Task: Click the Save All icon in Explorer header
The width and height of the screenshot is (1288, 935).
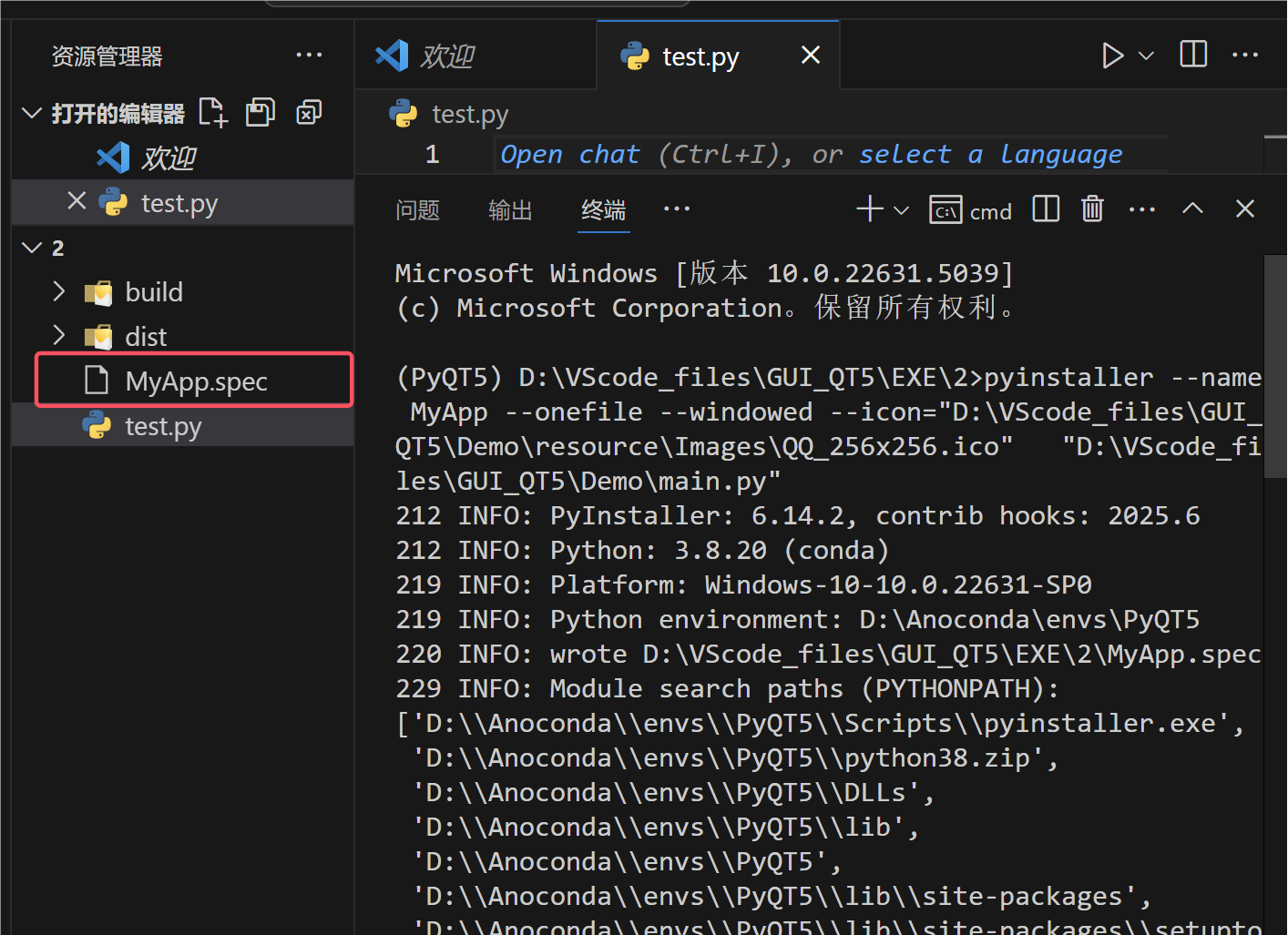Action: pyautogui.click(x=260, y=111)
